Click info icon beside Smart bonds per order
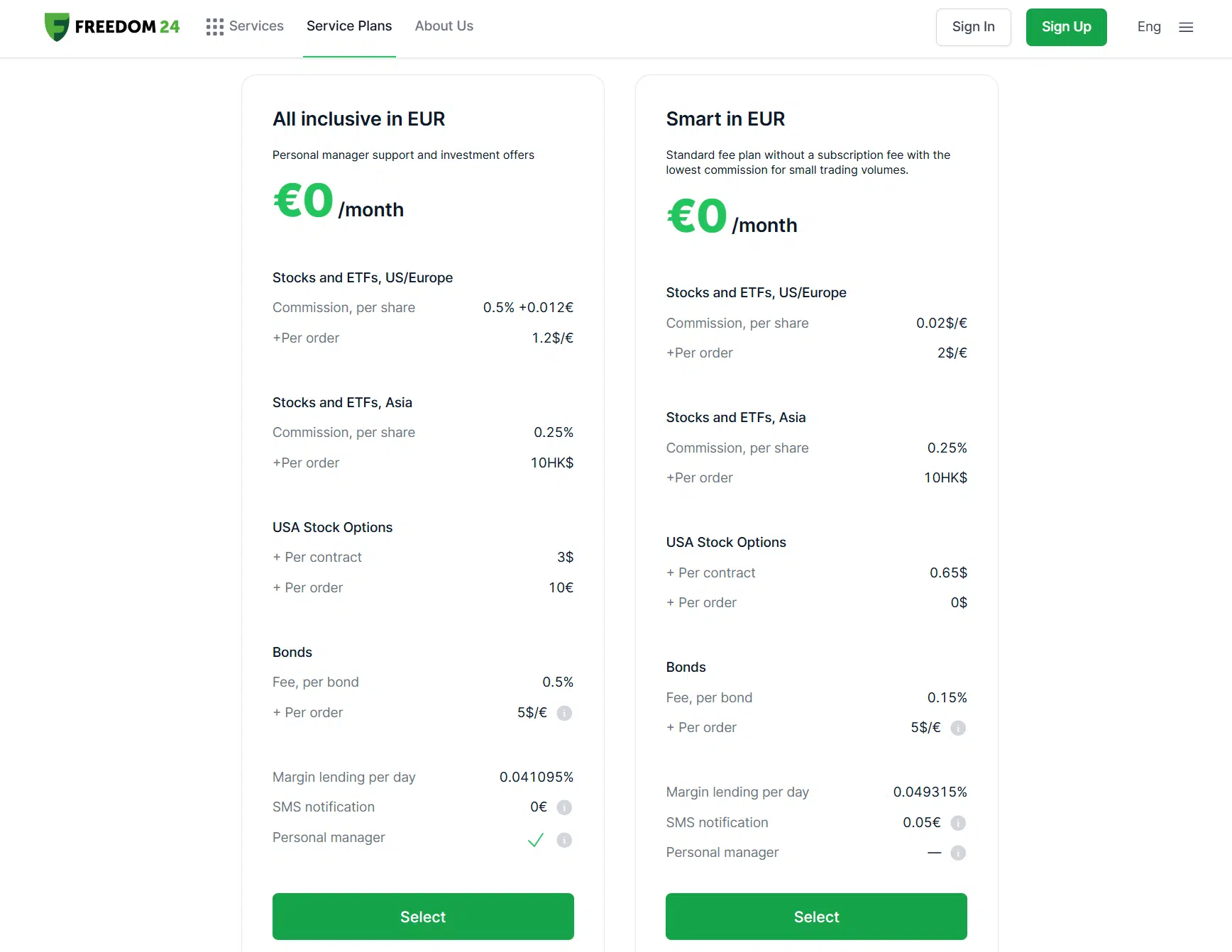 pyautogui.click(x=958, y=728)
